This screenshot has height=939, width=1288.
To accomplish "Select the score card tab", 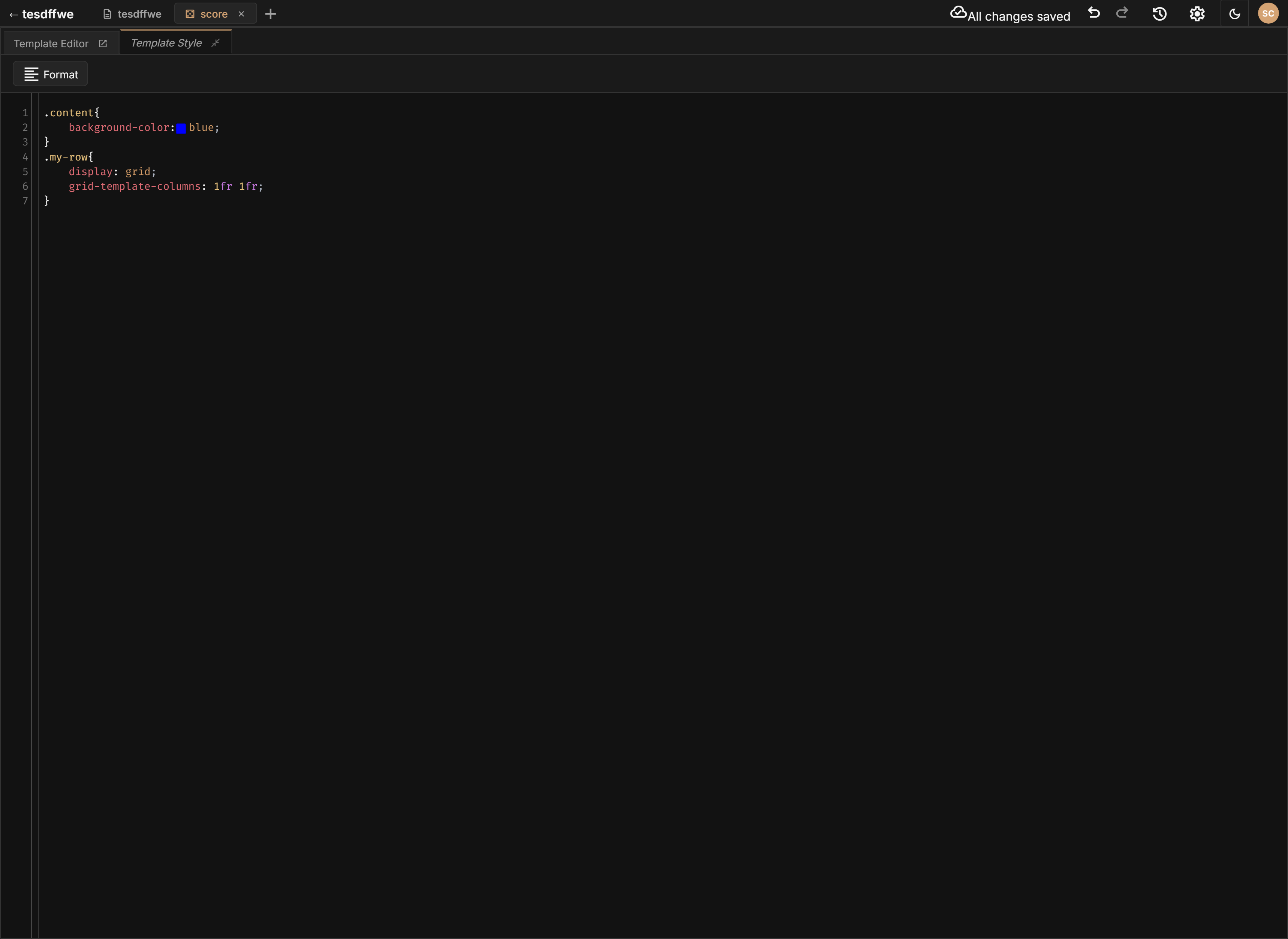I will [x=214, y=13].
